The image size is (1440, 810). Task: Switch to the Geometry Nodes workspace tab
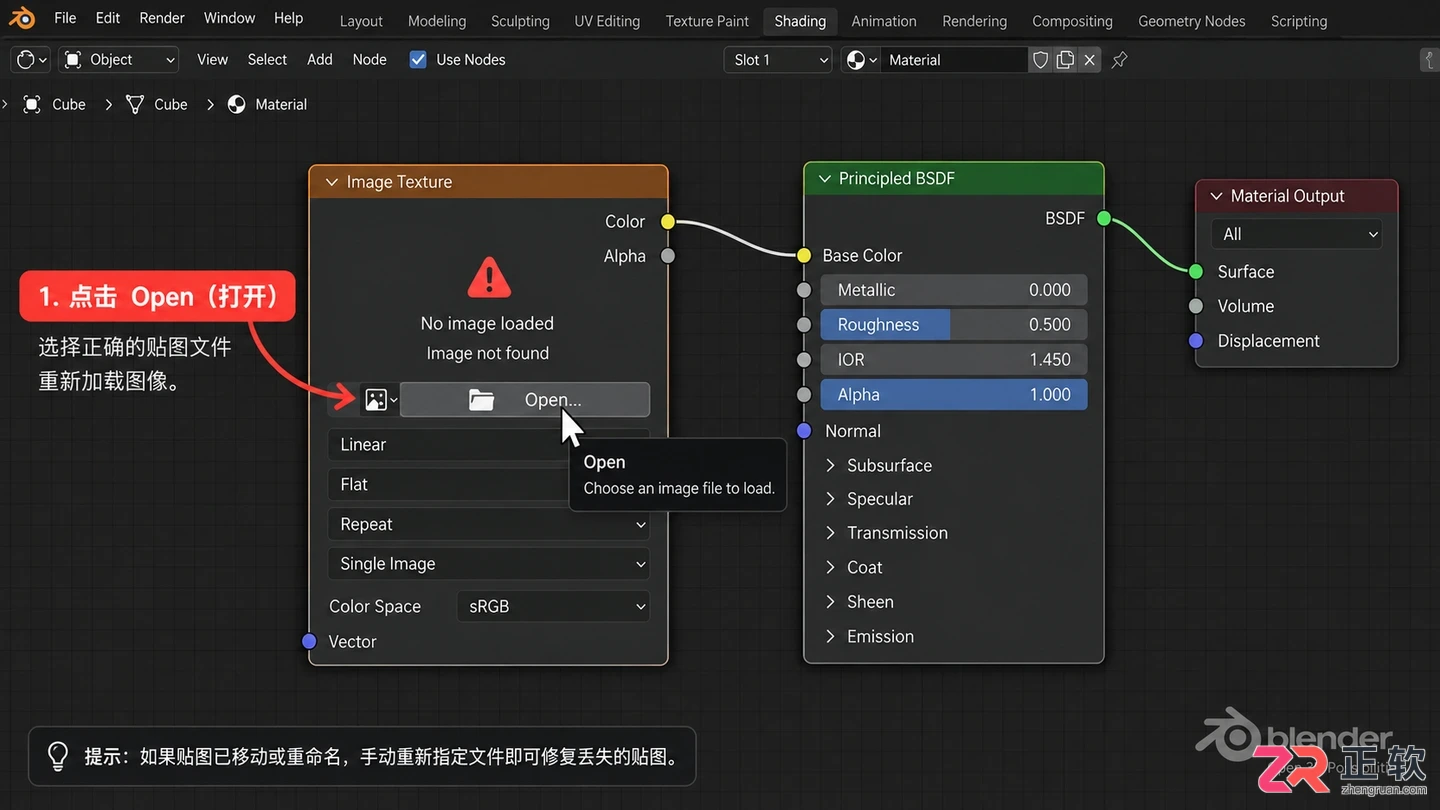[x=1192, y=21]
